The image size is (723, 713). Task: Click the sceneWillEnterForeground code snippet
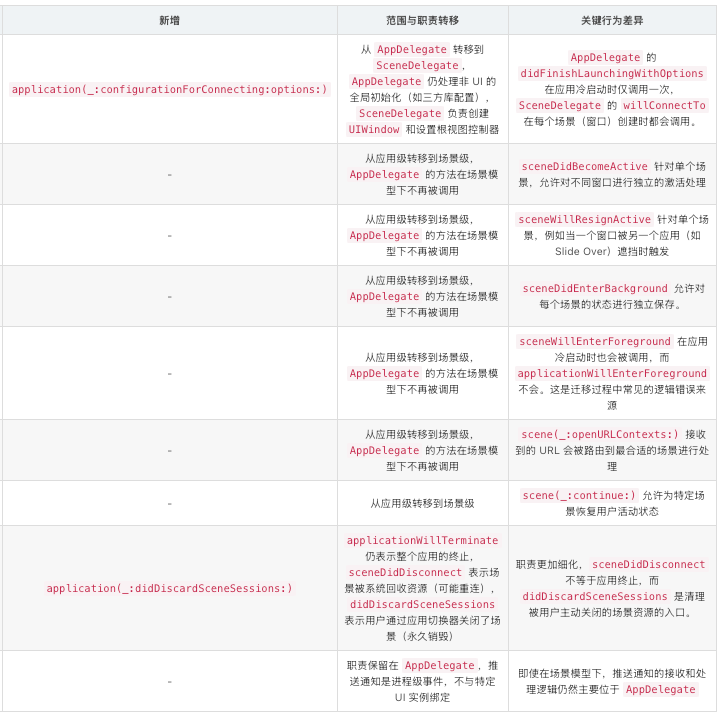594,341
